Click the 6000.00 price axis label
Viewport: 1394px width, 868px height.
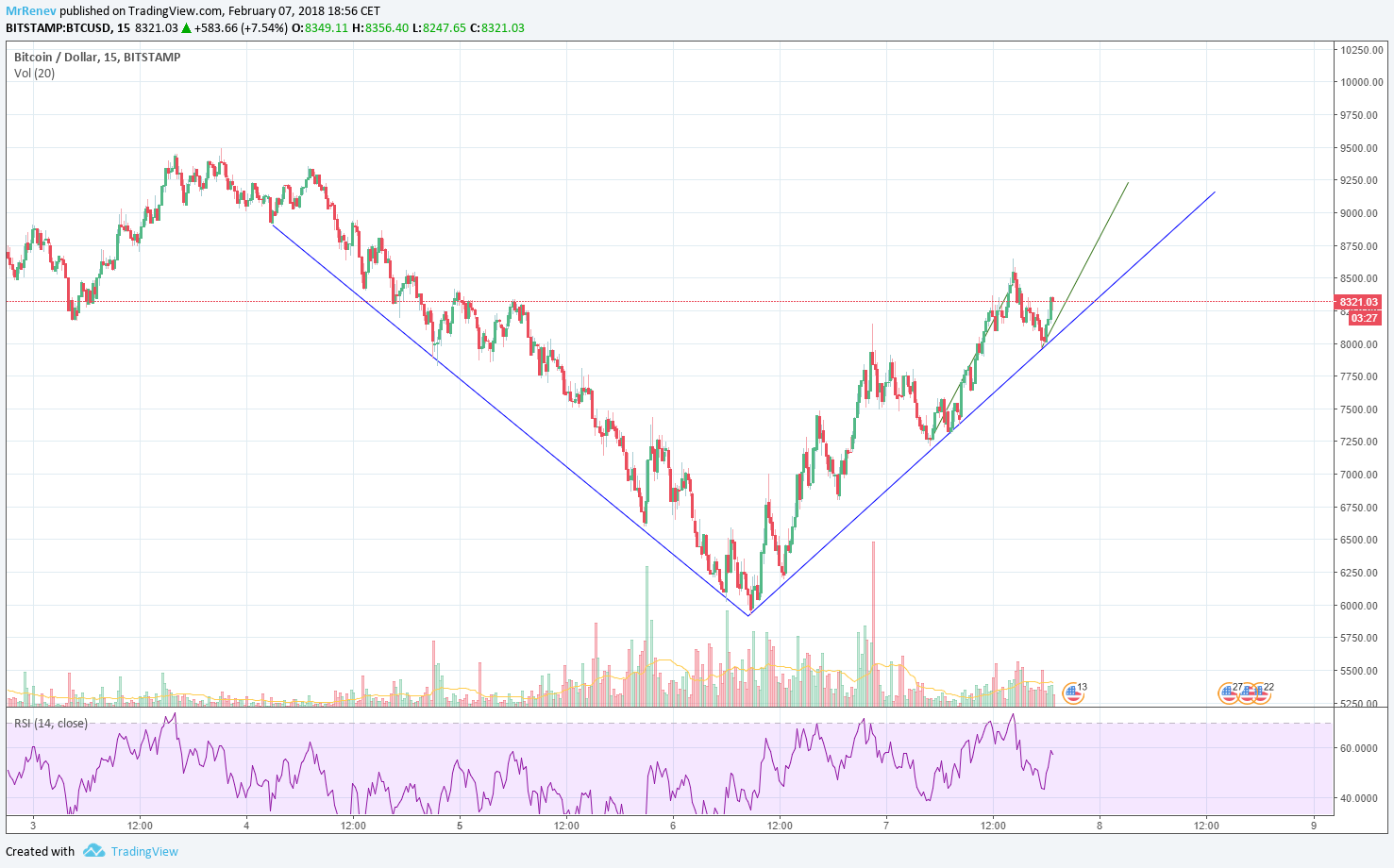1360,606
